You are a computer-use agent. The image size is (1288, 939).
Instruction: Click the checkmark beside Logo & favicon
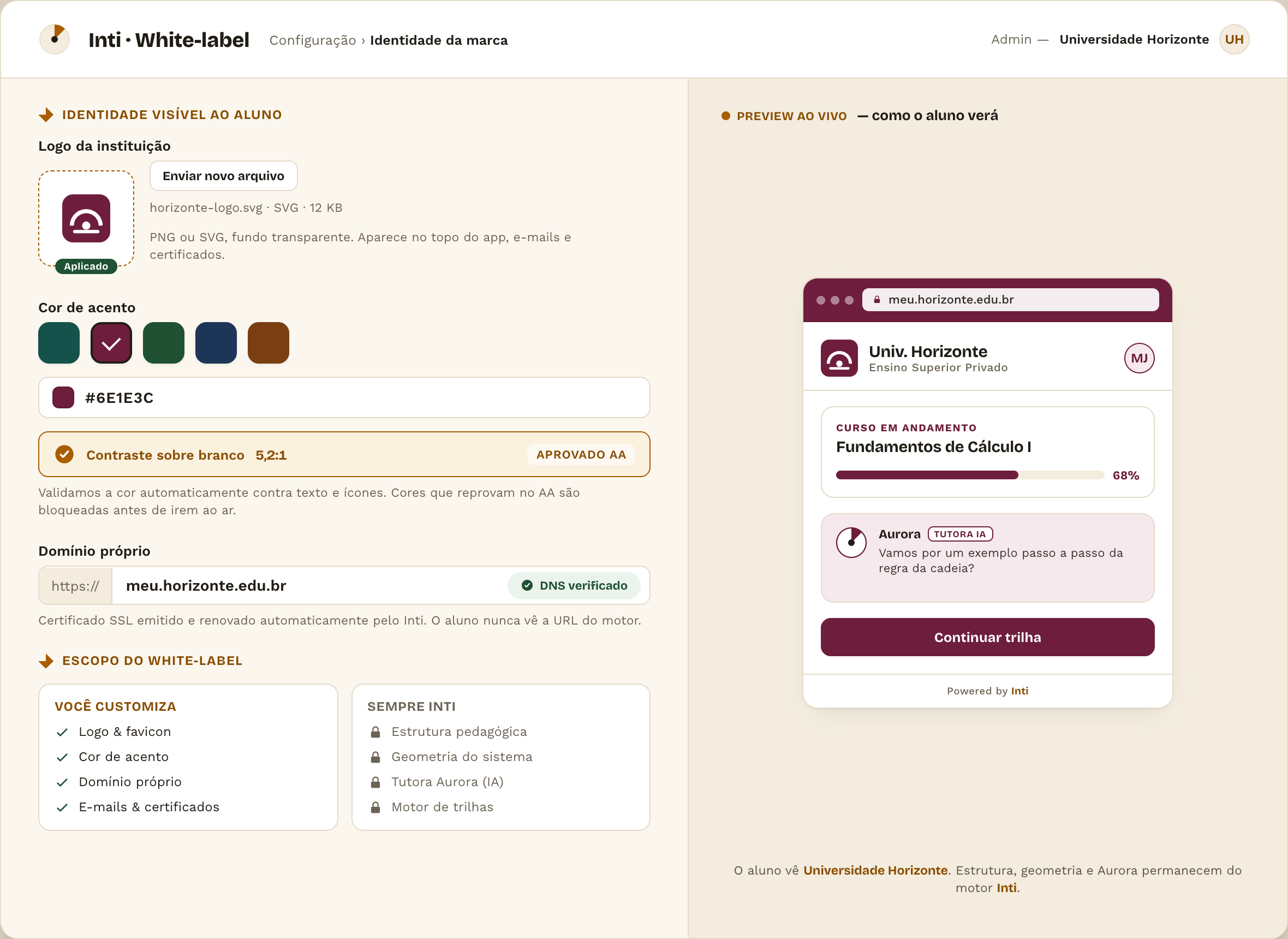click(x=63, y=732)
